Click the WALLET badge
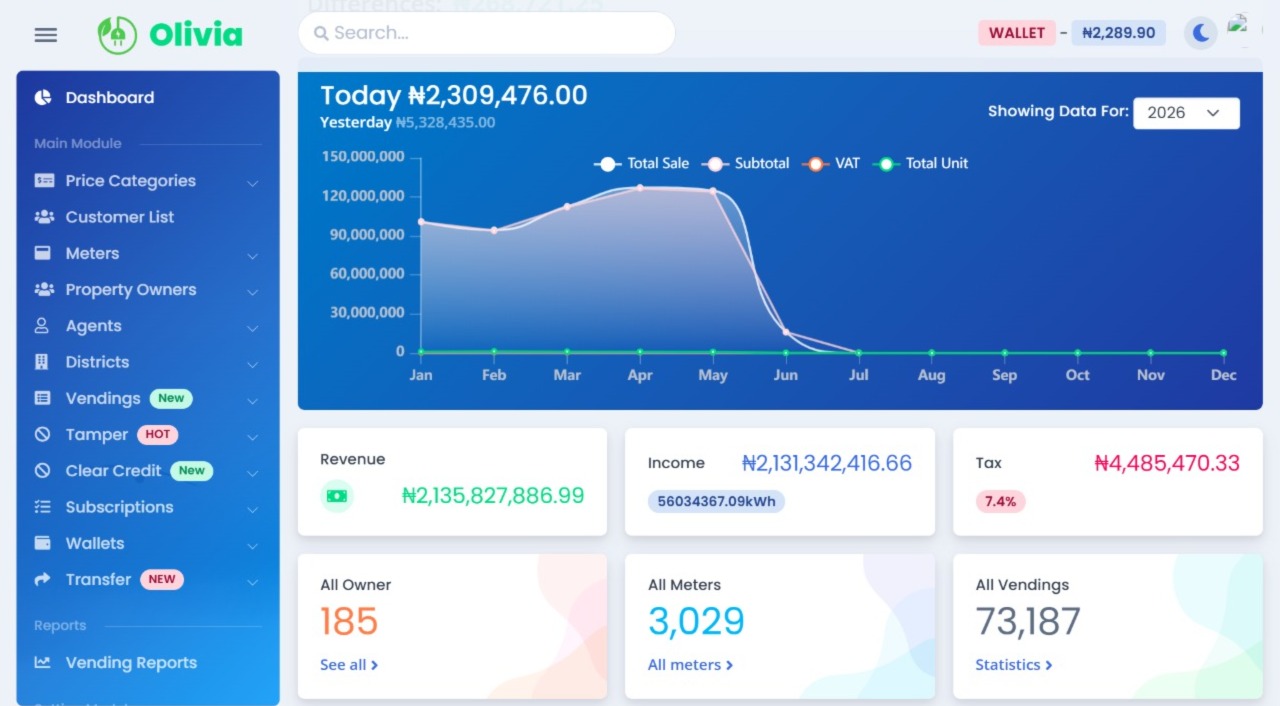This screenshot has width=1280, height=706. [x=1016, y=33]
